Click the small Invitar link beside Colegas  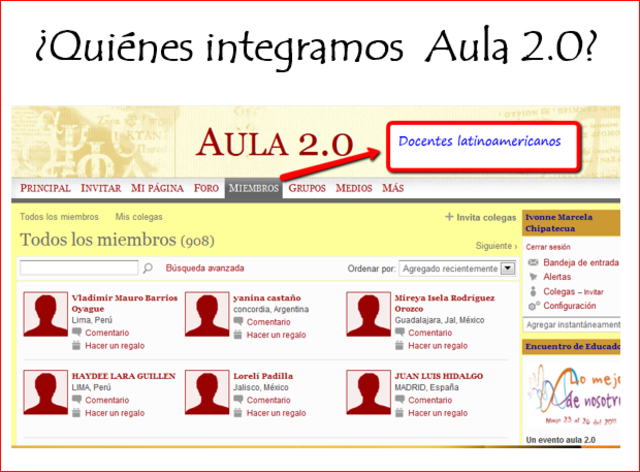[593, 292]
